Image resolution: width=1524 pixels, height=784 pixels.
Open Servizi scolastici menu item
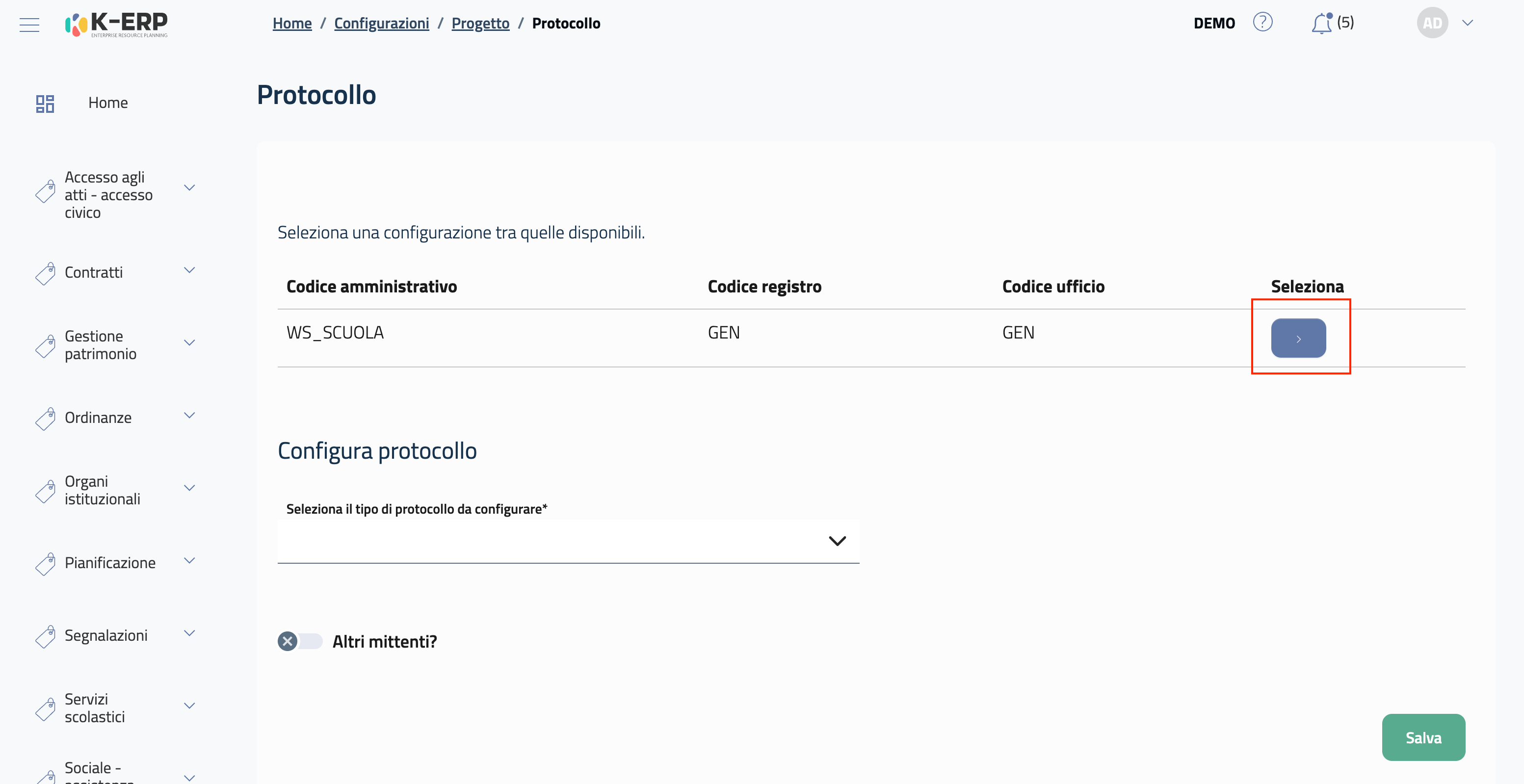click(95, 707)
